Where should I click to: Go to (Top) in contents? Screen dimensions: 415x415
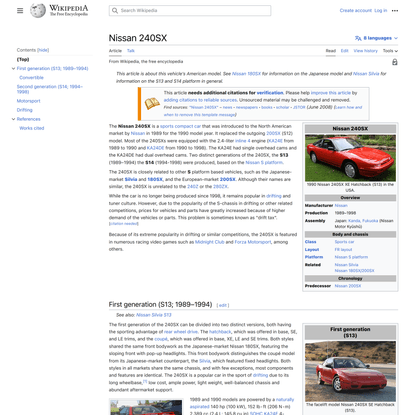point(23,59)
